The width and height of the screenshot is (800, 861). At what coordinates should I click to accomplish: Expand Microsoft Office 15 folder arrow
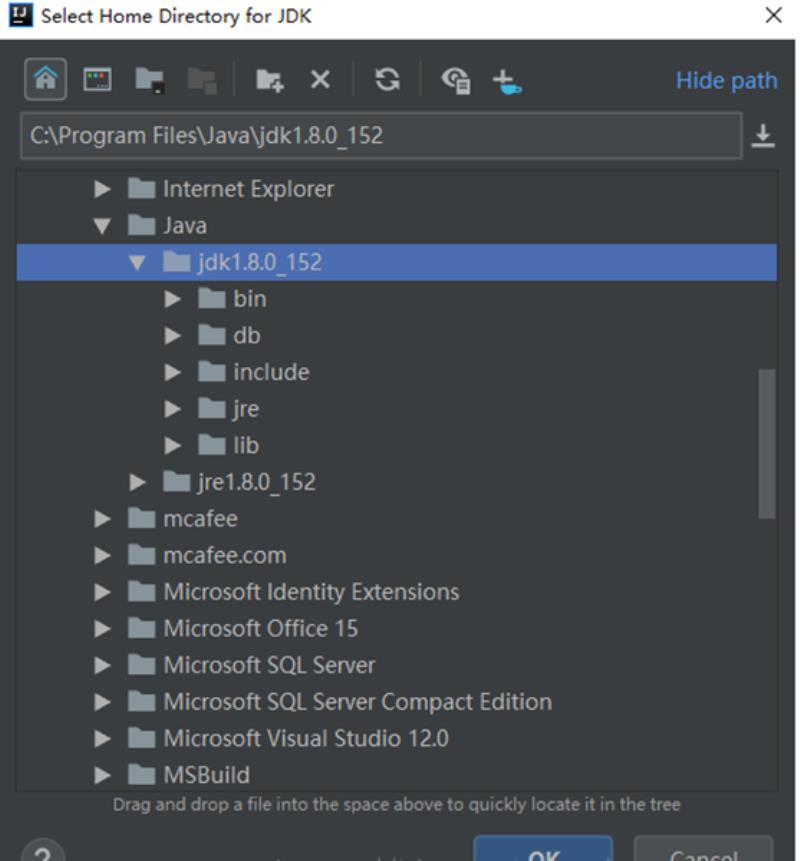click(102, 629)
